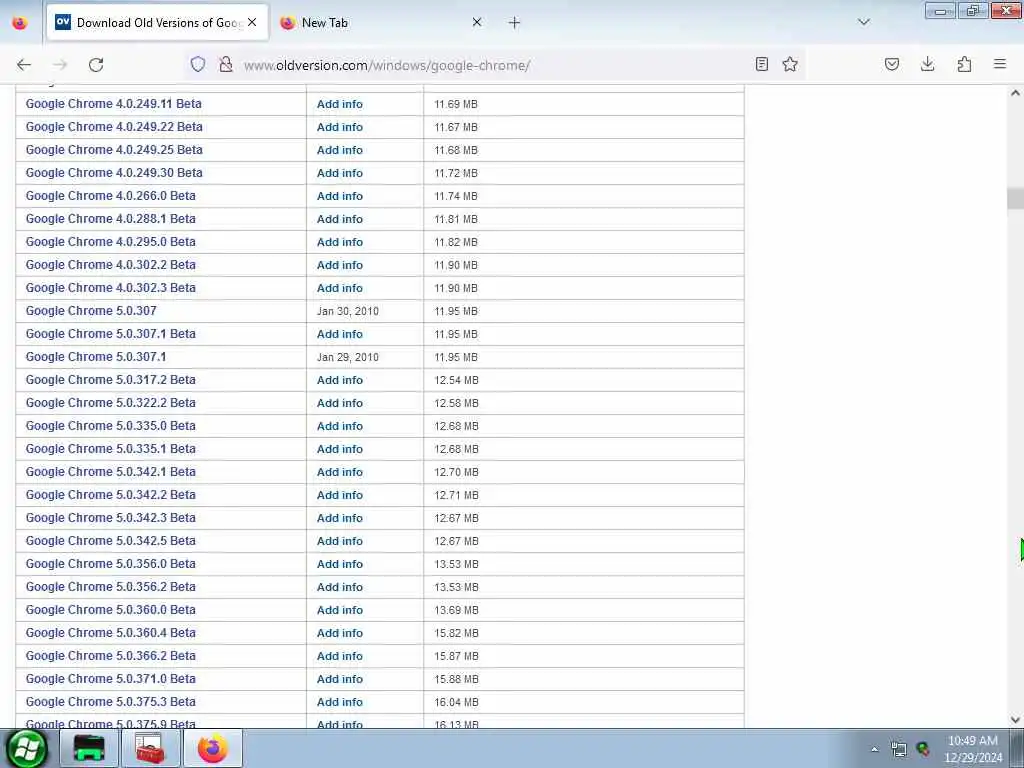Open Firefox from the taskbar
The height and width of the screenshot is (768, 1024).
coord(213,748)
